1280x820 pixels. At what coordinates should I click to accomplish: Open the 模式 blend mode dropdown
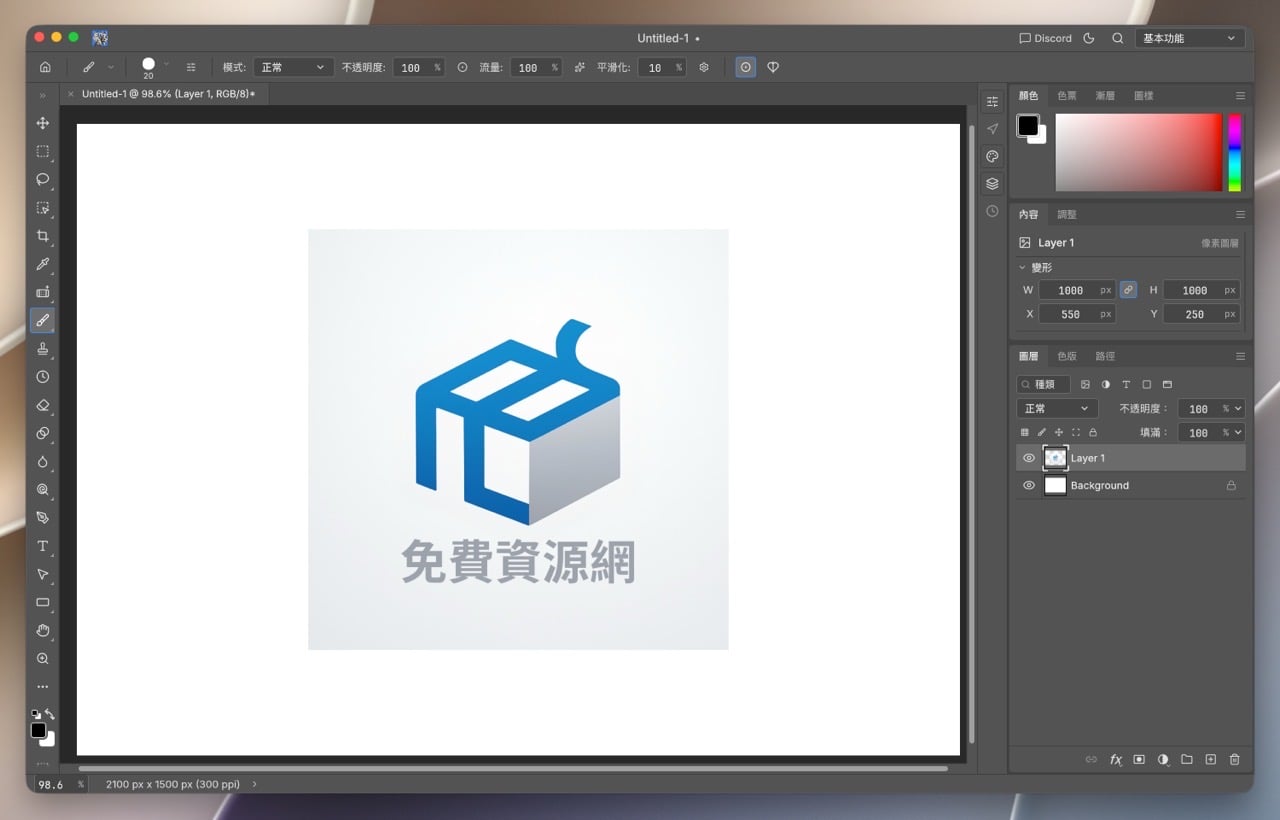pyautogui.click(x=293, y=67)
